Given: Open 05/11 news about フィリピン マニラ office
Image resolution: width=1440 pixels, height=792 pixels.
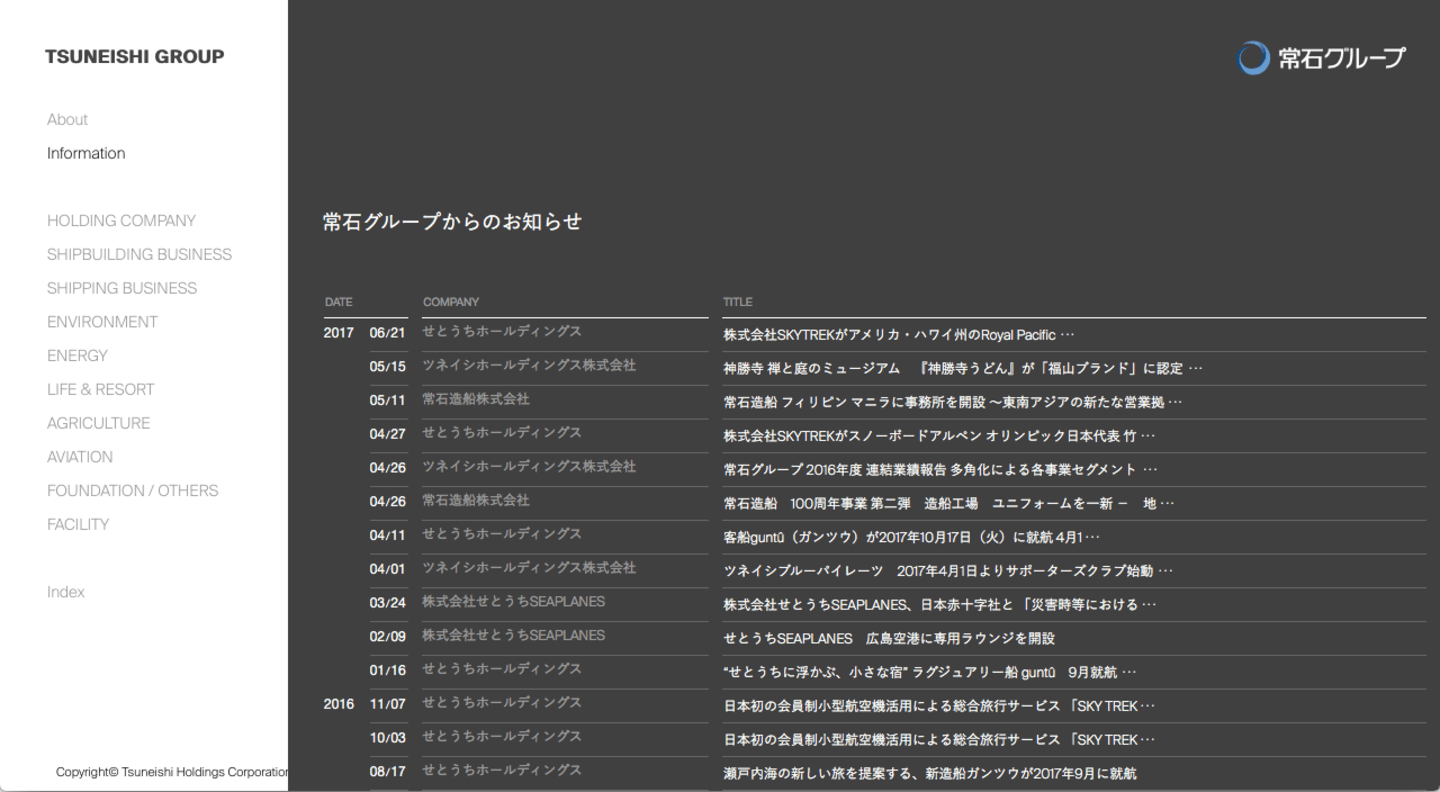Looking at the screenshot, I should point(953,402).
